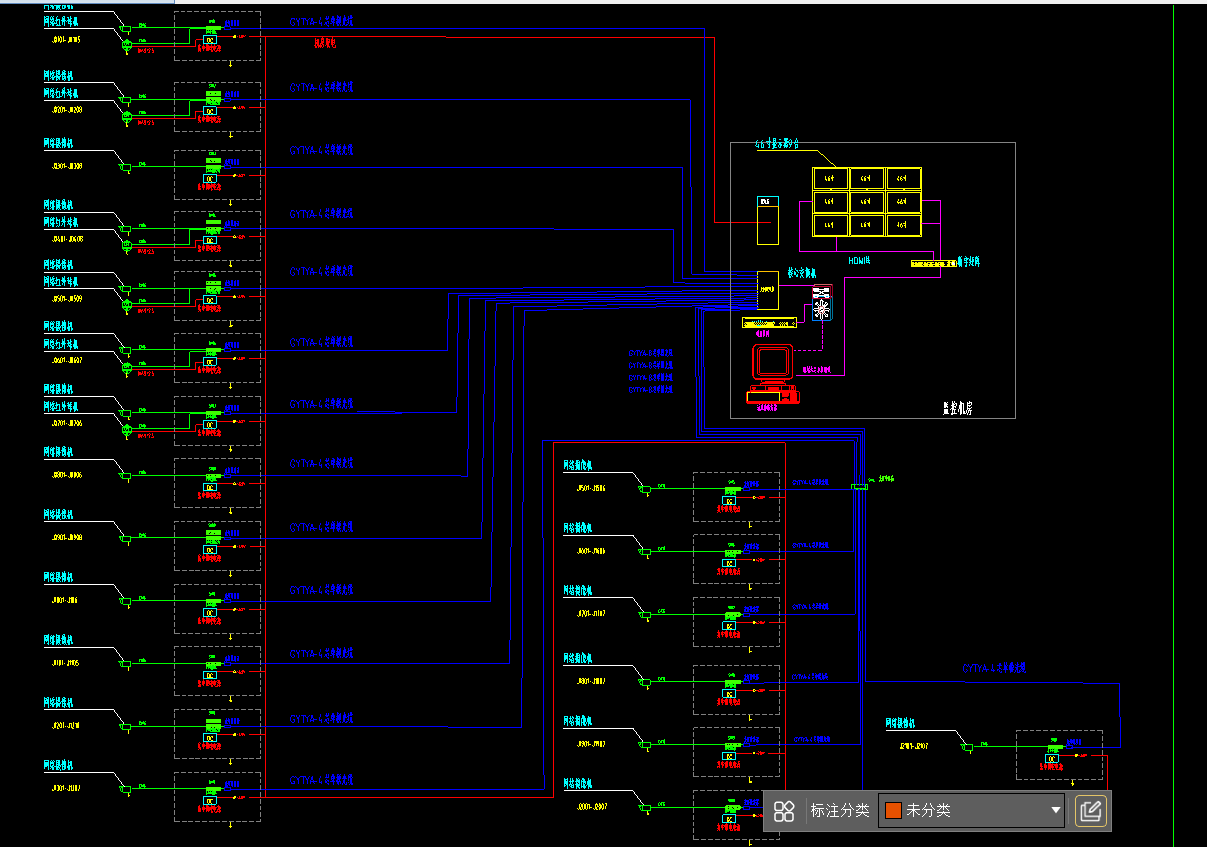This screenshot has height=847, width=1207.
Task: Select the red computer workstation symbol
Action: 772,373
